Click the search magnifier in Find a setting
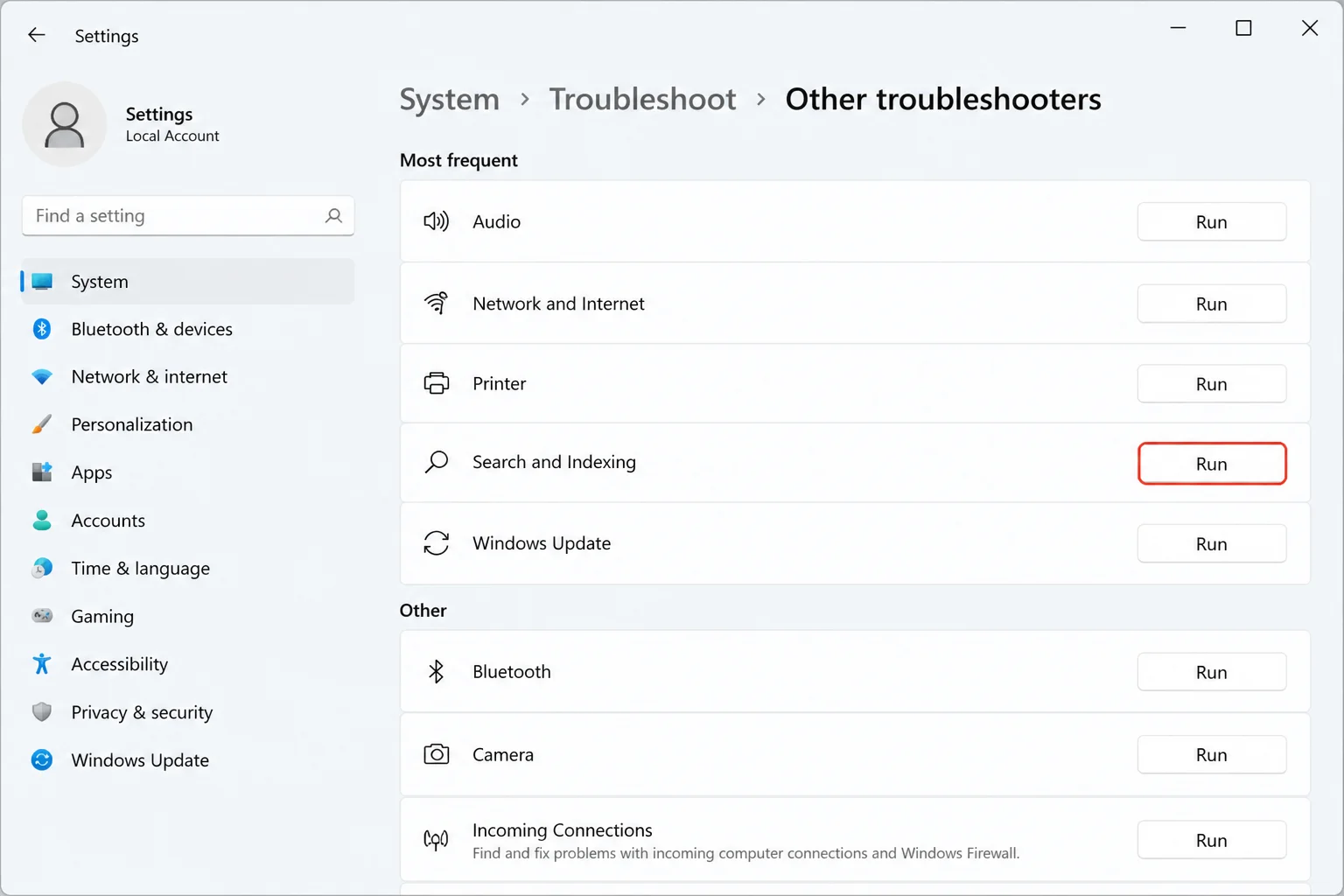The image size is (1344, 896). tap(333, 215)
